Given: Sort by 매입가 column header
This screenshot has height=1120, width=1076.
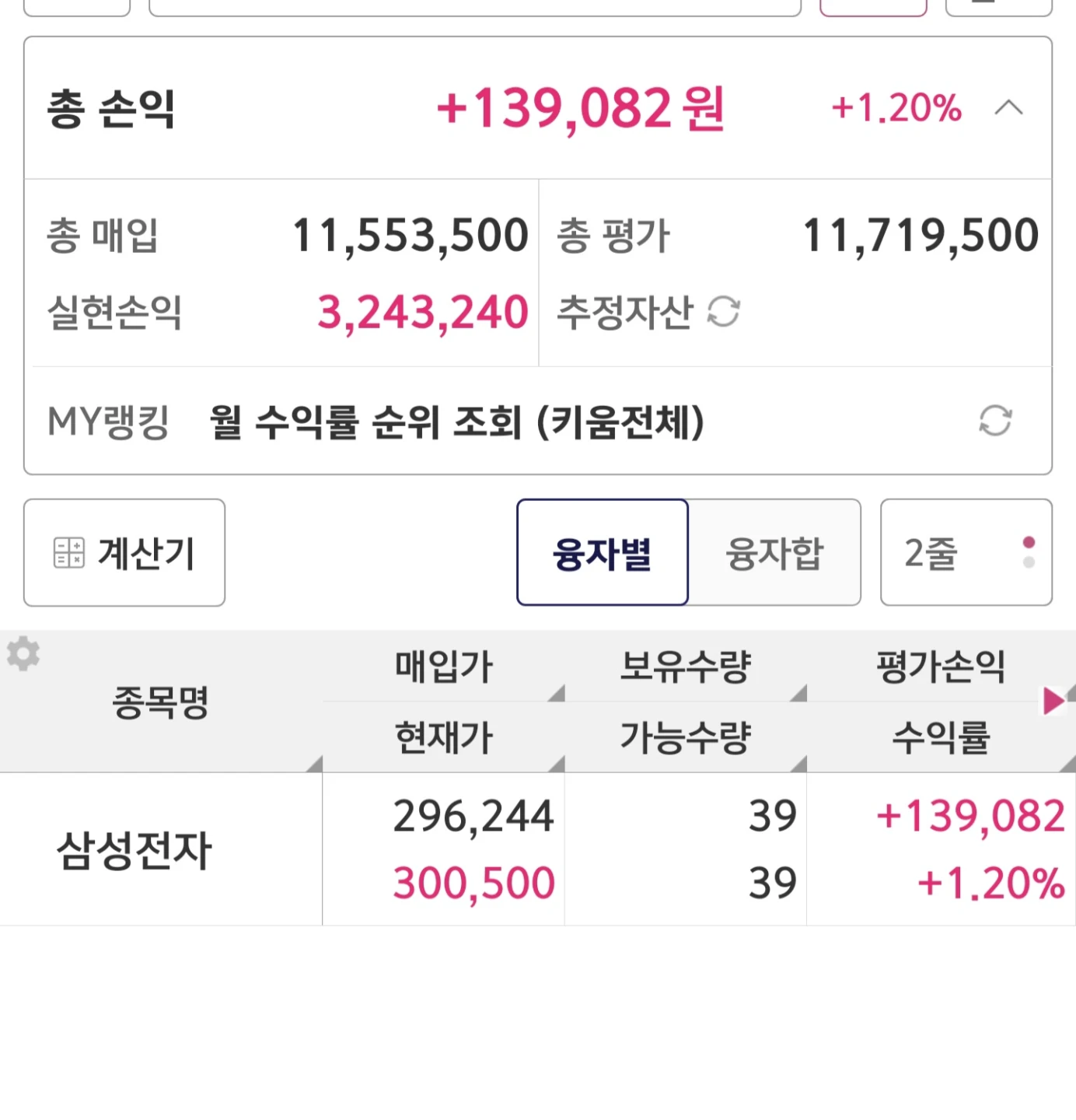Looking at the screenshot, I should (x=444, y=667).
